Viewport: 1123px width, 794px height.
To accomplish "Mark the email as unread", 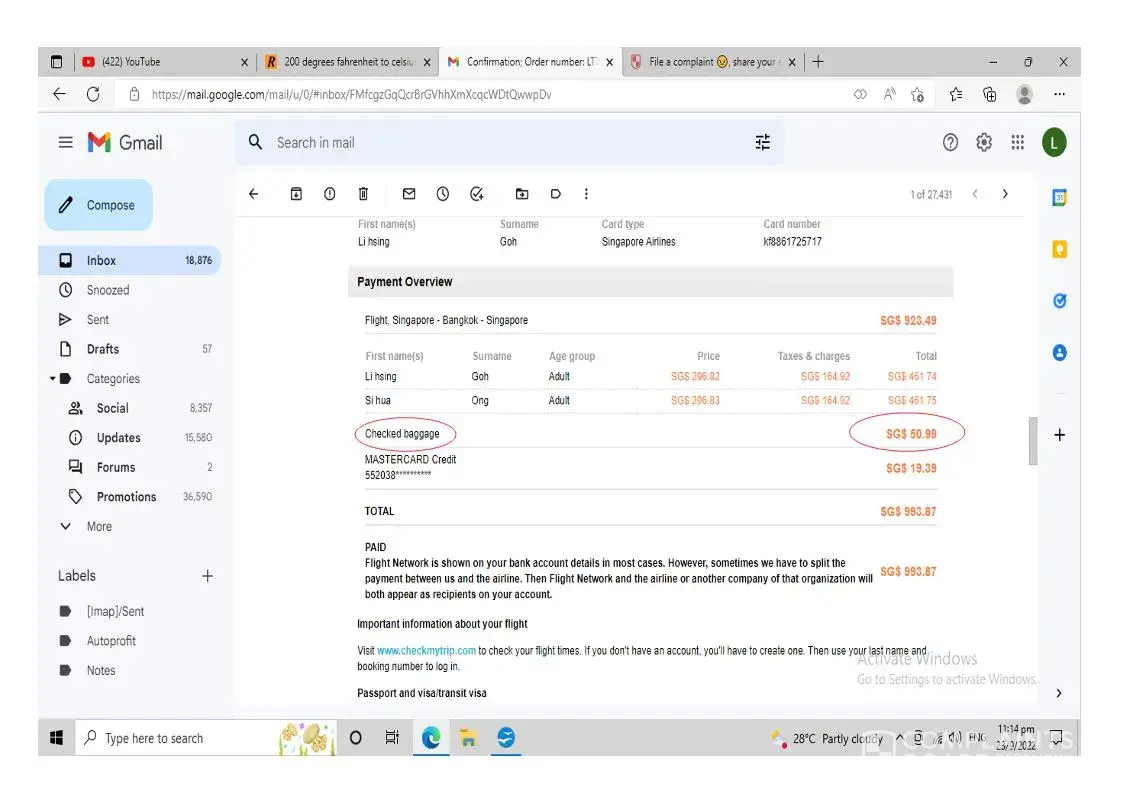I will [x=409, y=194].
